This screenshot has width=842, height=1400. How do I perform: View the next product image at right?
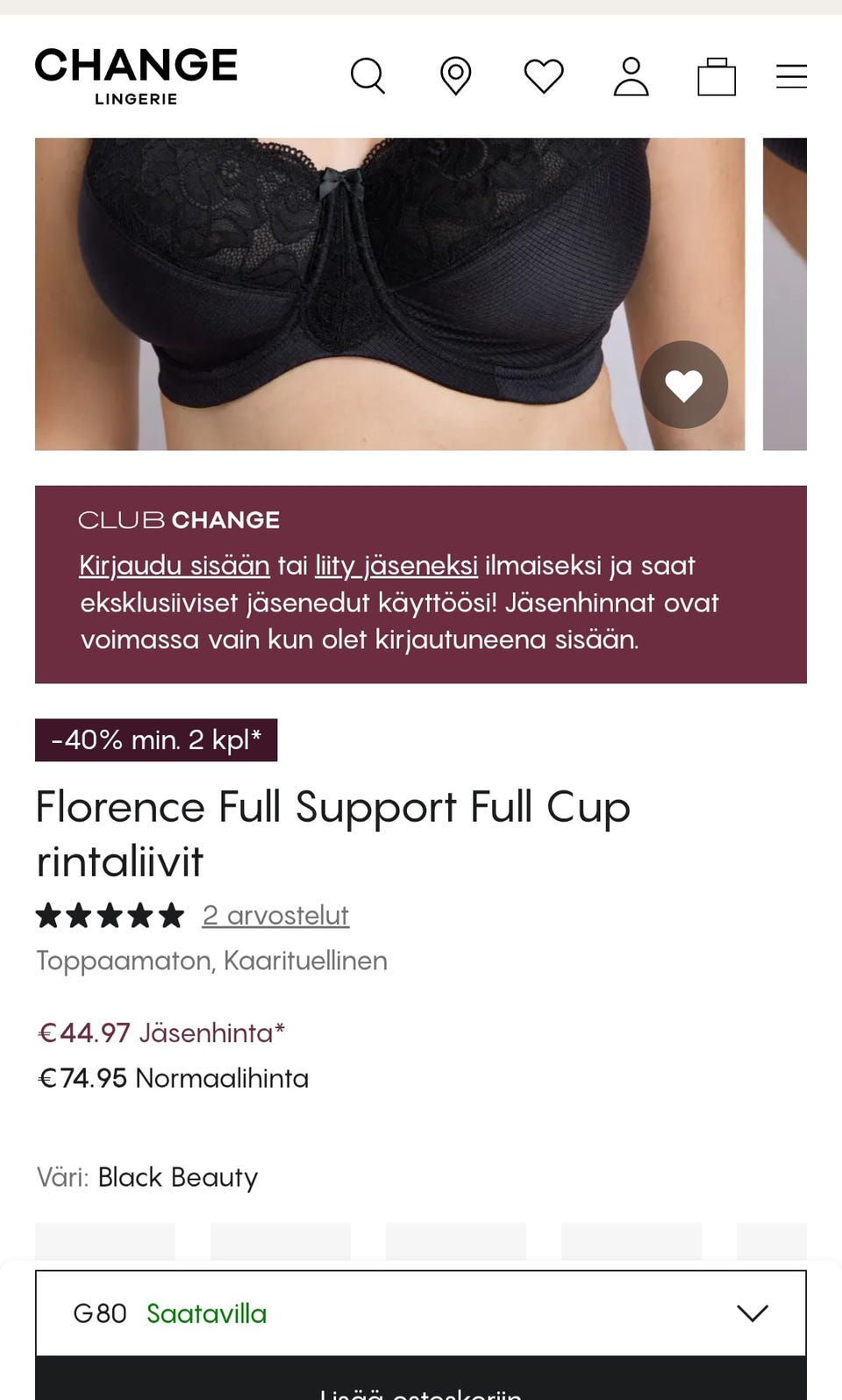(785, 294)
